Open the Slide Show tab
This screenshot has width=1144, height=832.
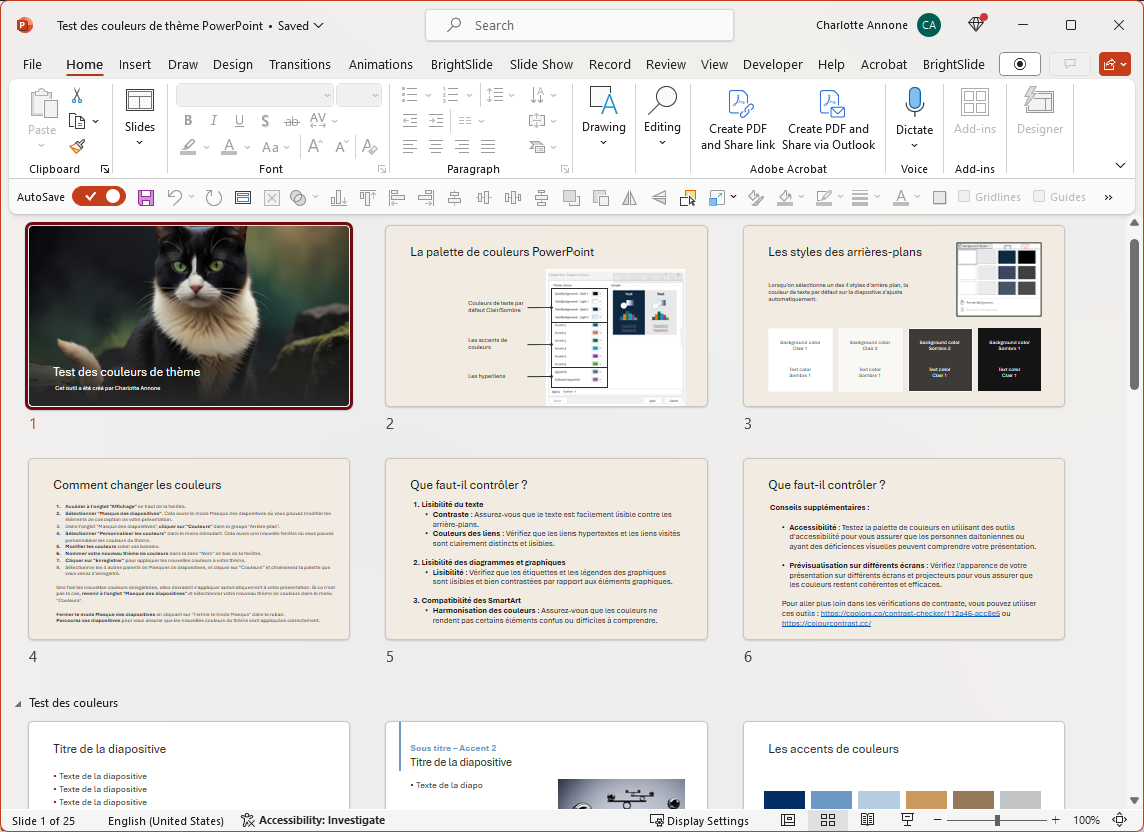click(x=541, y=64)
